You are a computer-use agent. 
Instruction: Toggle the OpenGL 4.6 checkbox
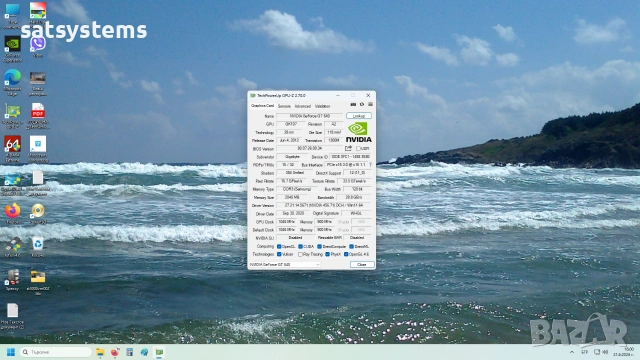pyautogui.click(x=346, y=254)
